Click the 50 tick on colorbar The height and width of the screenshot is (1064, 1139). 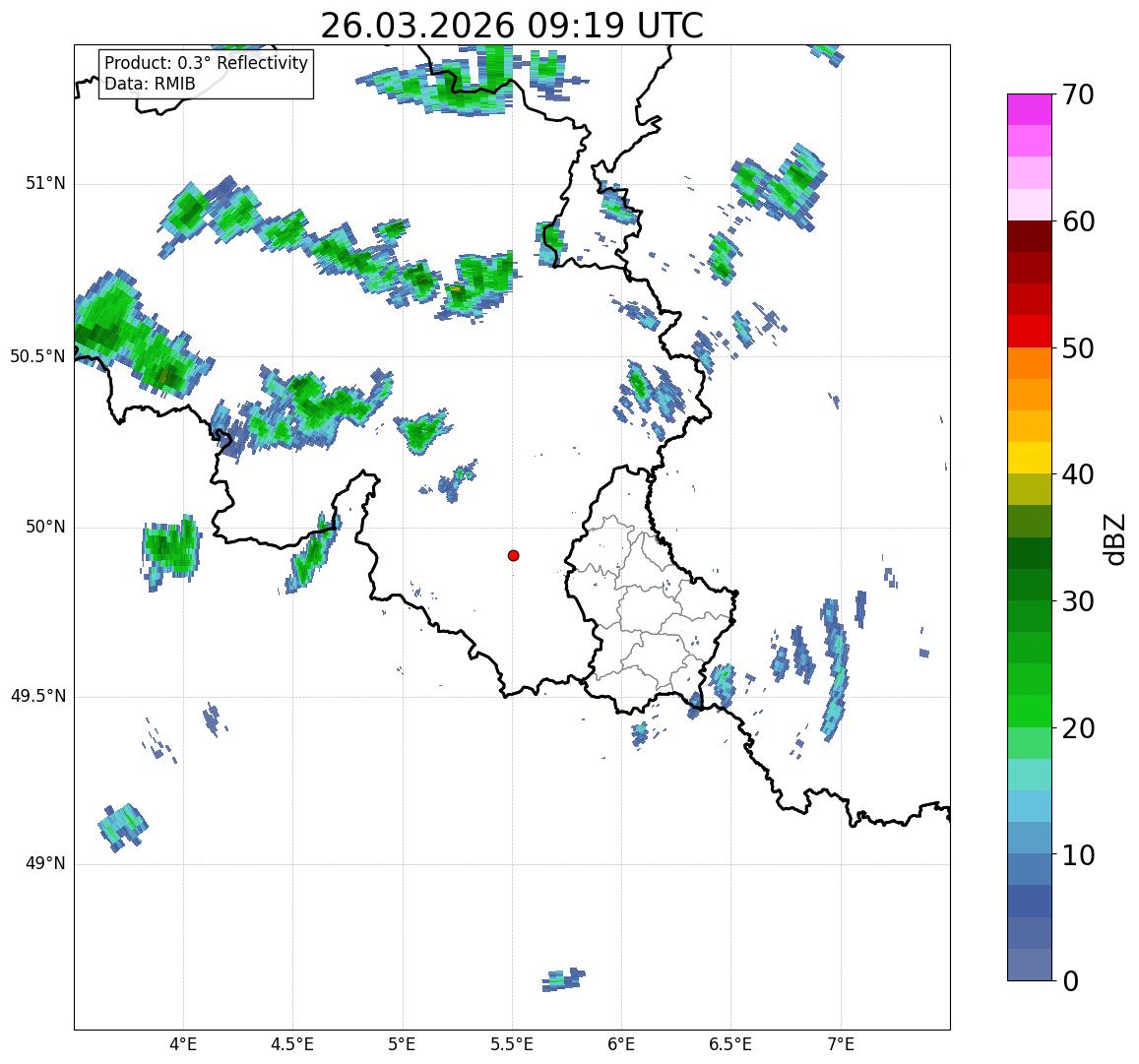coord(1077,348)
